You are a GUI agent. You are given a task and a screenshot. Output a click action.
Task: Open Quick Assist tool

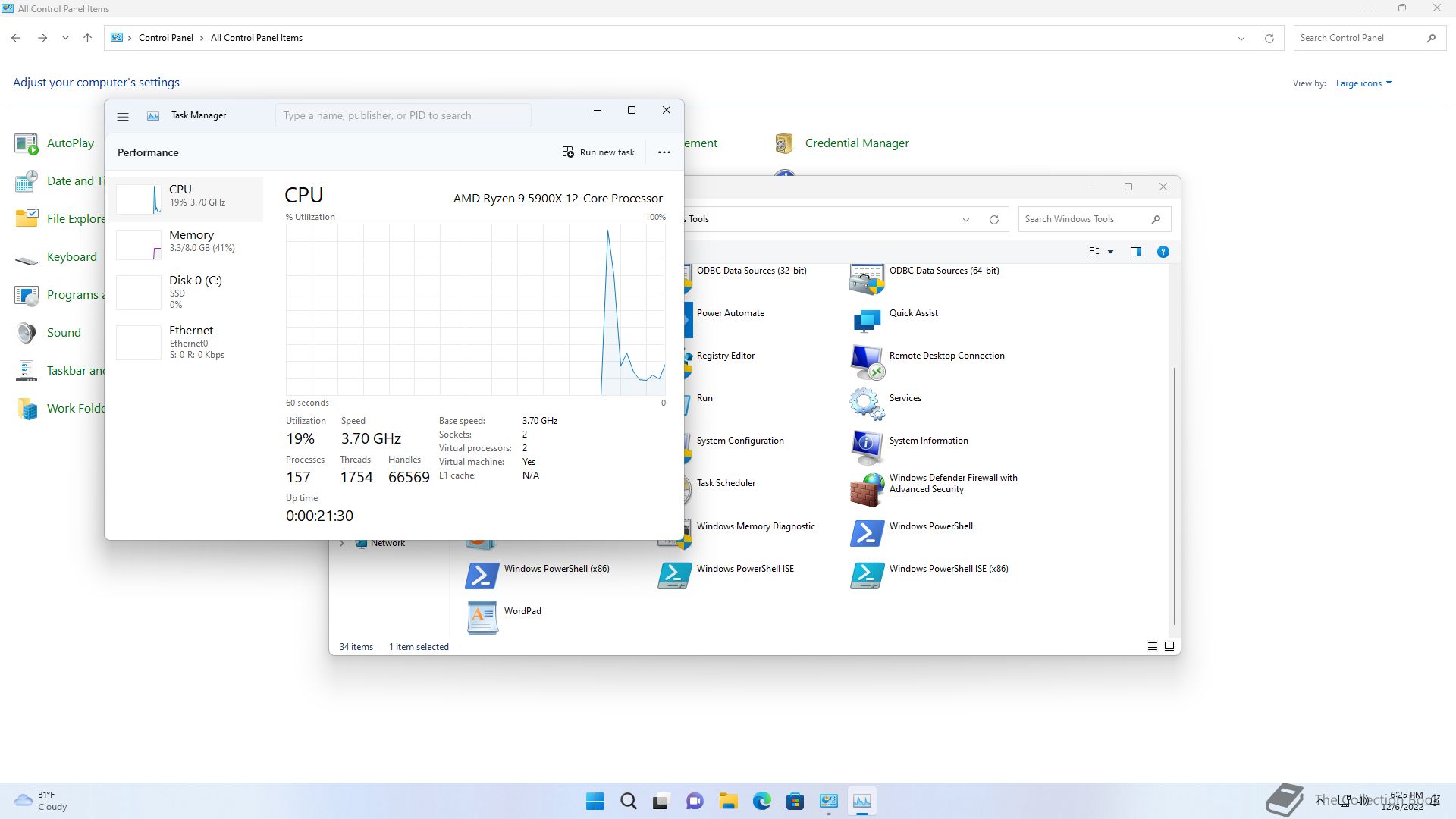coord(895,322)
